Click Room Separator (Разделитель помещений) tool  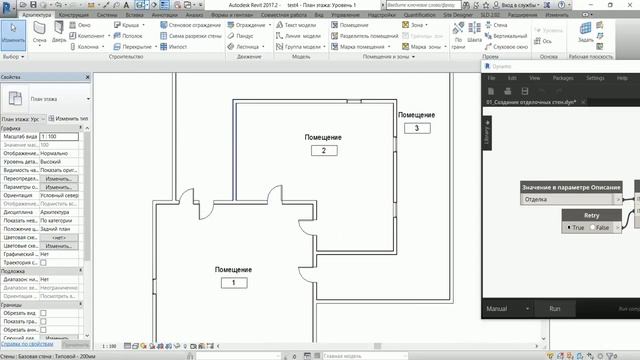click(364, 36)
